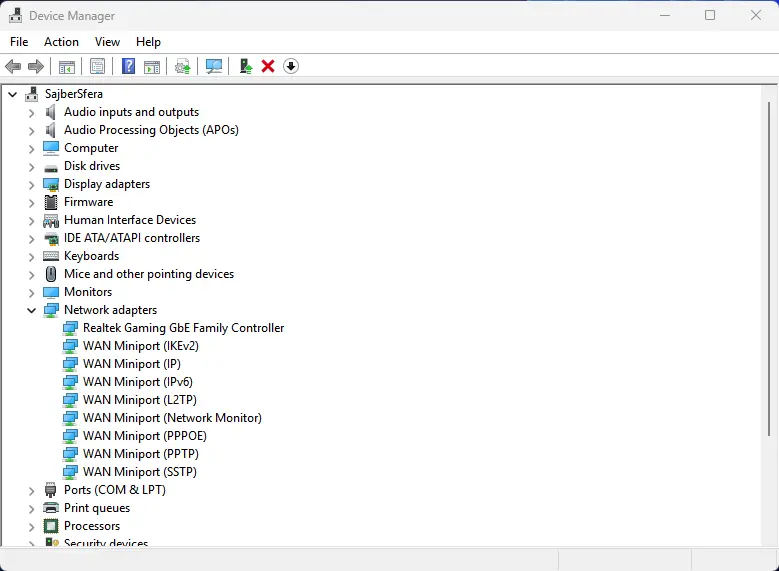Select WAN Miniport (Network Monitor) device
The height and width of the screenshot is (571, 779).
172,418
